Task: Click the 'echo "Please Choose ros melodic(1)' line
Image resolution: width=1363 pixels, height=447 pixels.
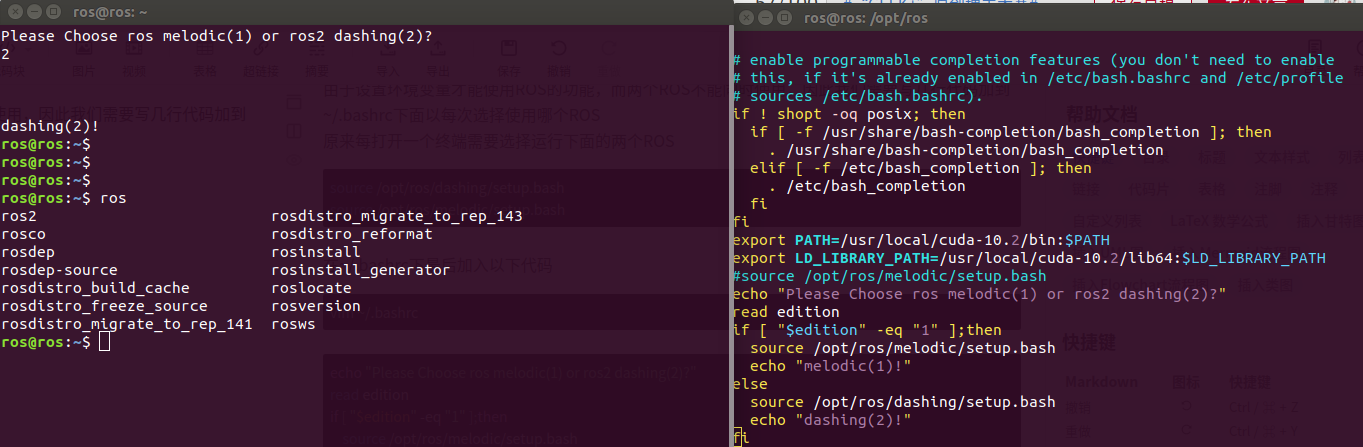Action: tap(979, 294)
